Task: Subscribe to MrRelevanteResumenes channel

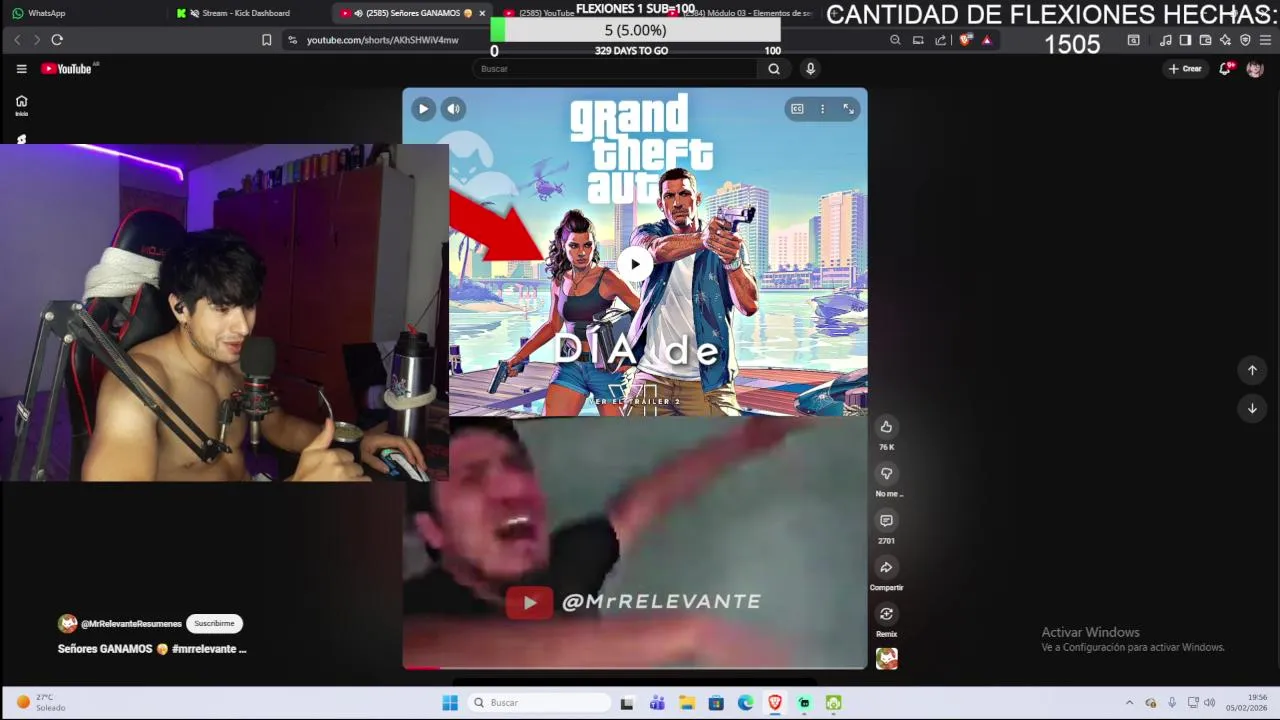Action: click(x=214, y=623)
